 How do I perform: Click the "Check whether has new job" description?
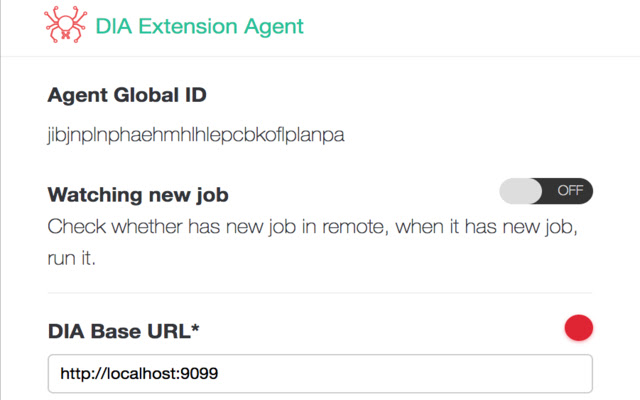(x=313, y=226)
